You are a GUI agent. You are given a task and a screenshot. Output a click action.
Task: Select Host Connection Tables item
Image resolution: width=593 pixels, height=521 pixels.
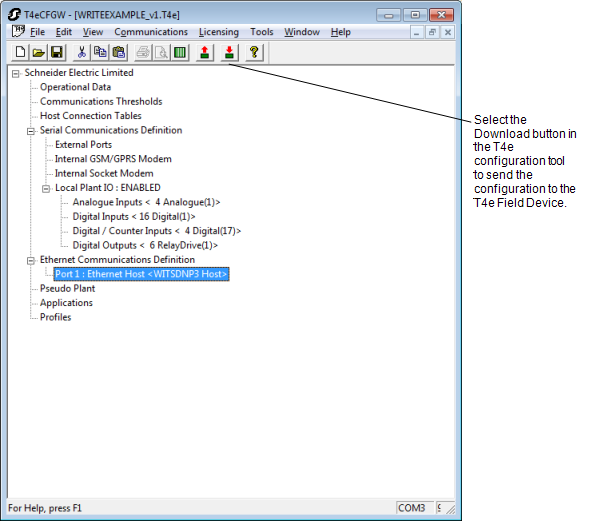pos(90,116)
